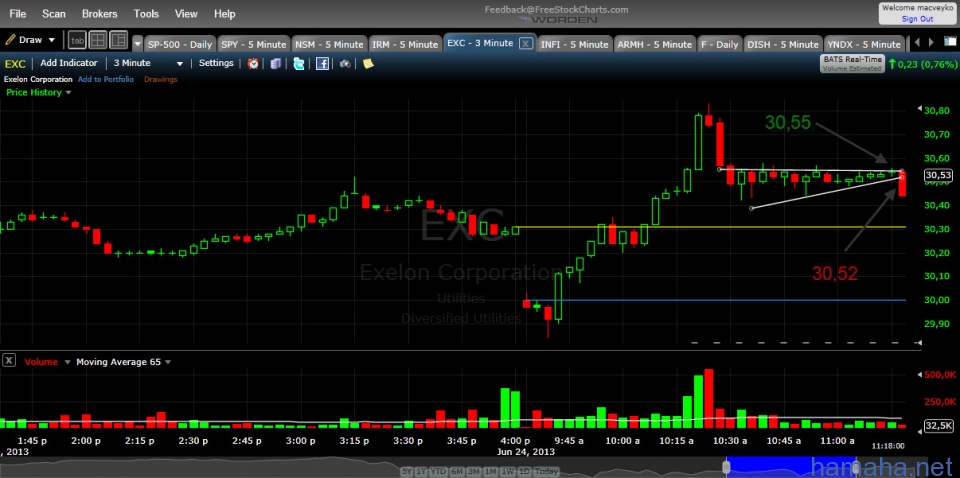Screen dimensions: 960x478
Task: Click the Add to Portfolio link
Action: [106, 80]
